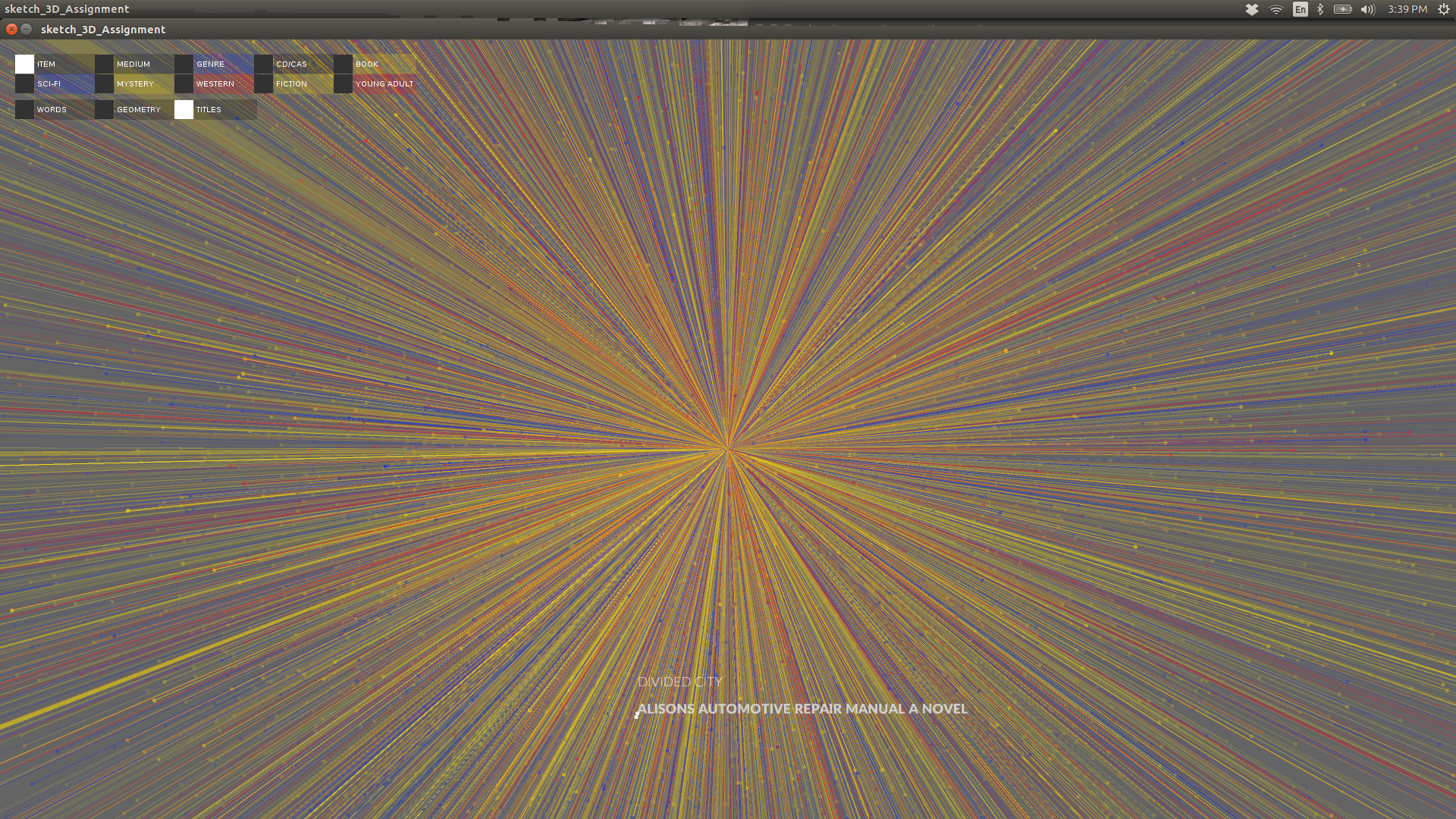
Task: Turn on the MYSTERY filter
Action: 104,84
